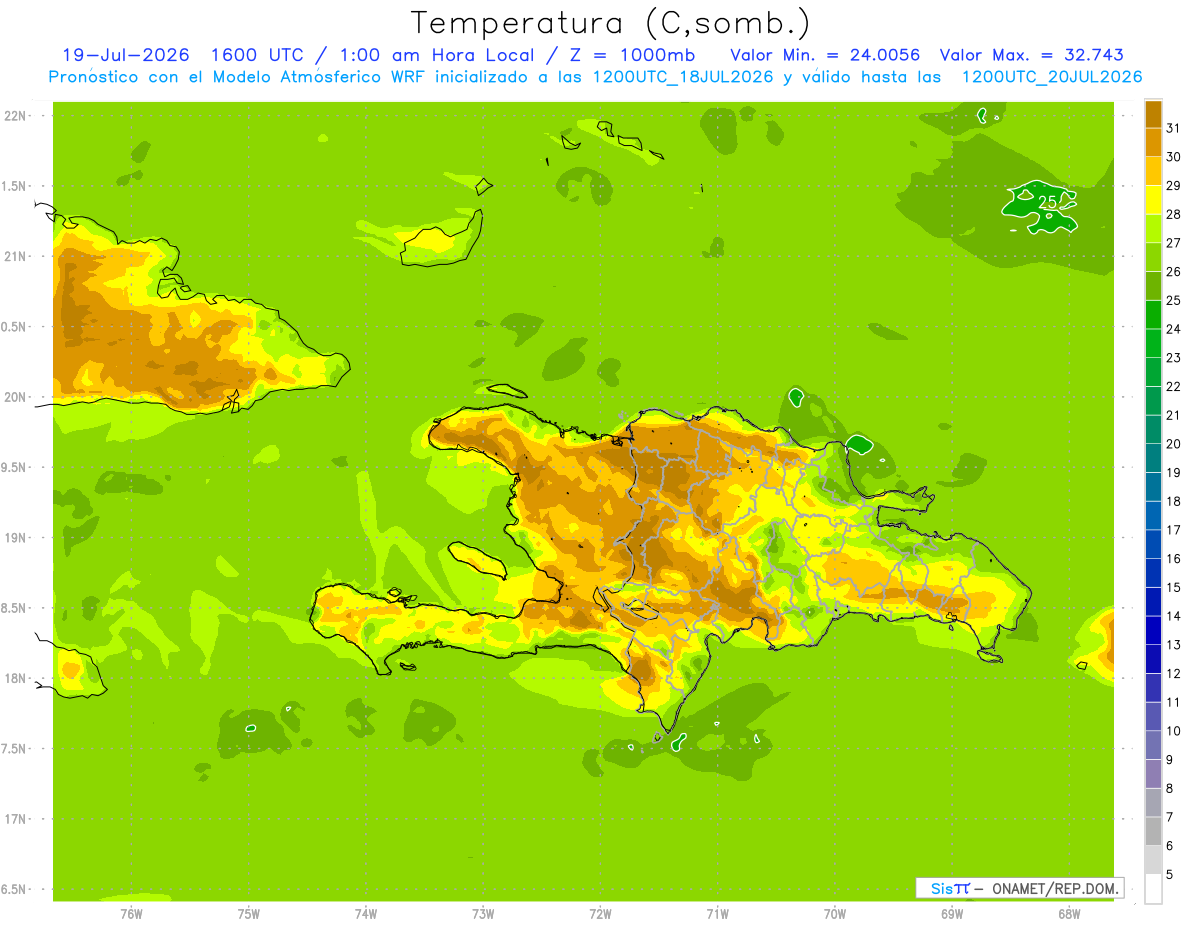
Task: Click the '22N' latitude label
Action: coord(14,116)
